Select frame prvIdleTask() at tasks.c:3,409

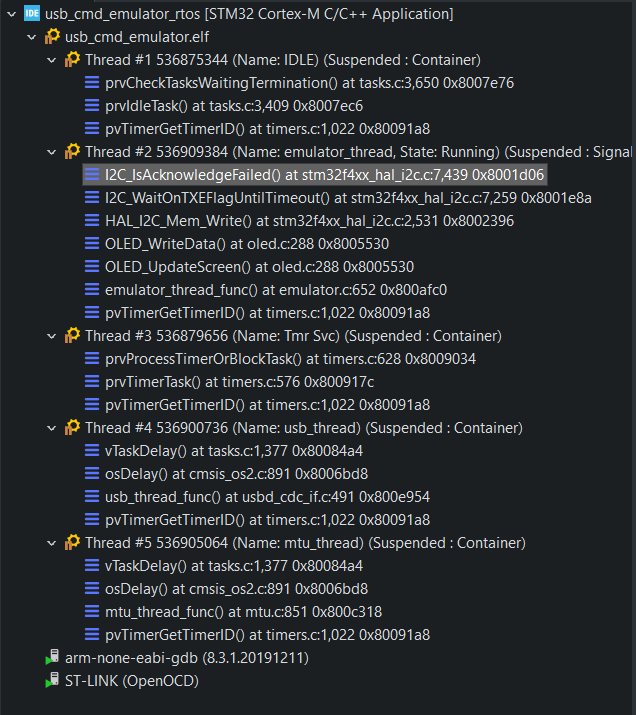tap(234, 106)
